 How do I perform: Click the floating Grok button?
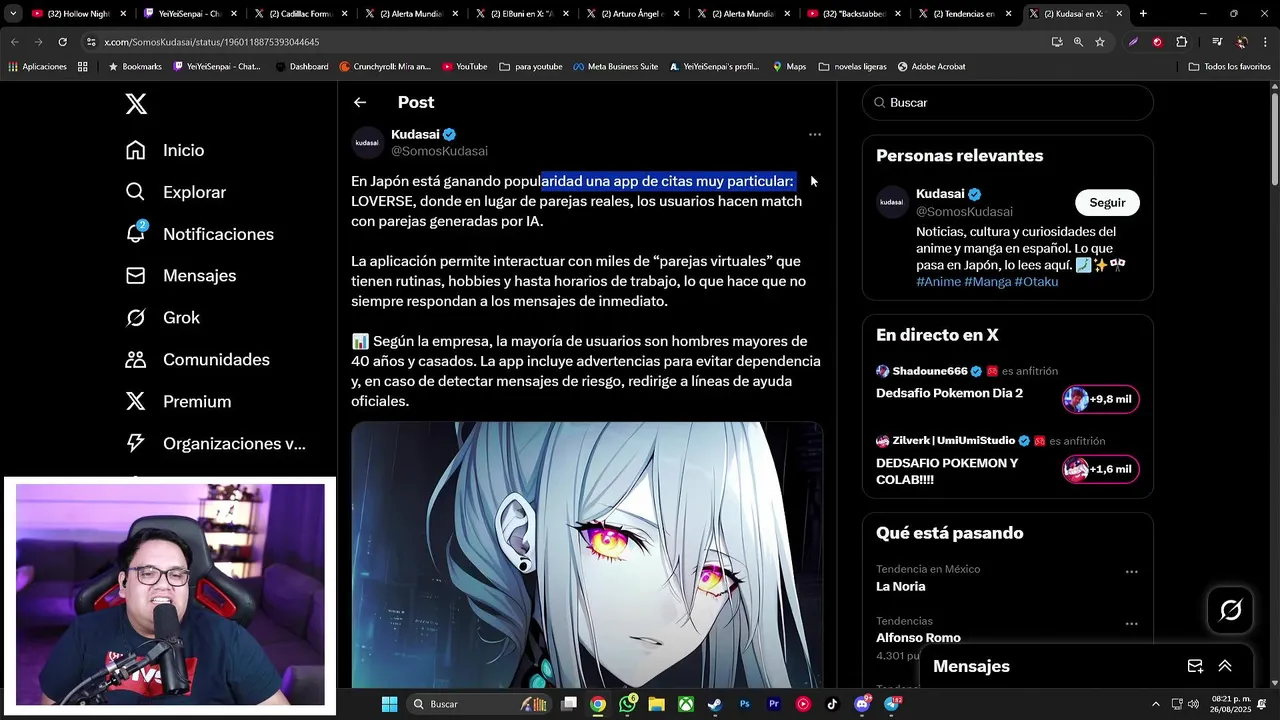coord(1230,610)
